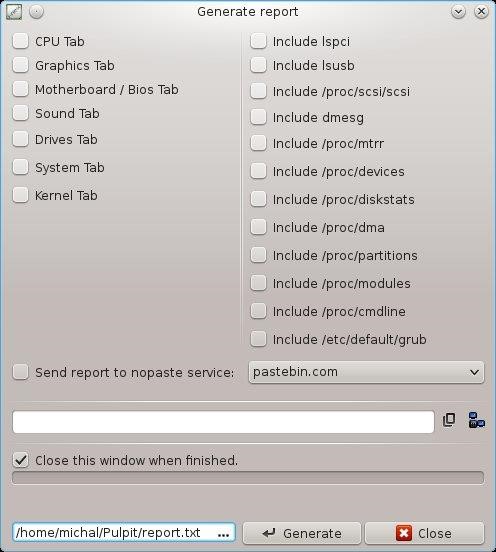
Task: Click the copy-to-clipboard icon beside URL field
Action: tap(449, 420)
